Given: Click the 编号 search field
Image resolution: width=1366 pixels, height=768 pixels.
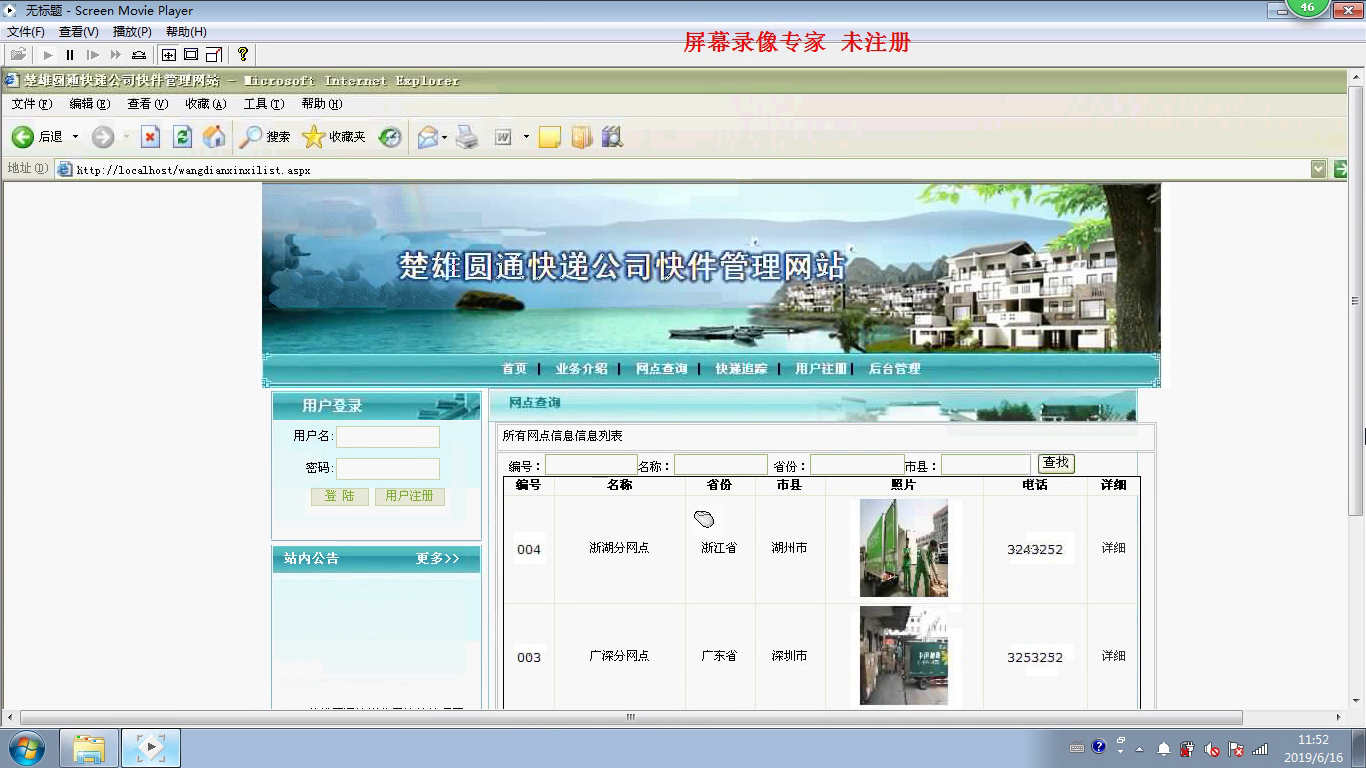Looking at the screenshot, I should pos(591,465).
